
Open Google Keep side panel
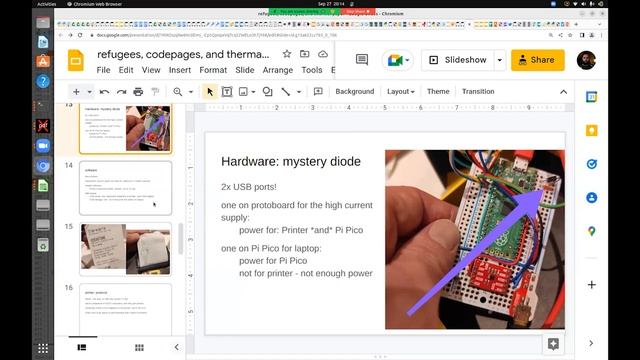pyautogui.click(x=591, y=131)
